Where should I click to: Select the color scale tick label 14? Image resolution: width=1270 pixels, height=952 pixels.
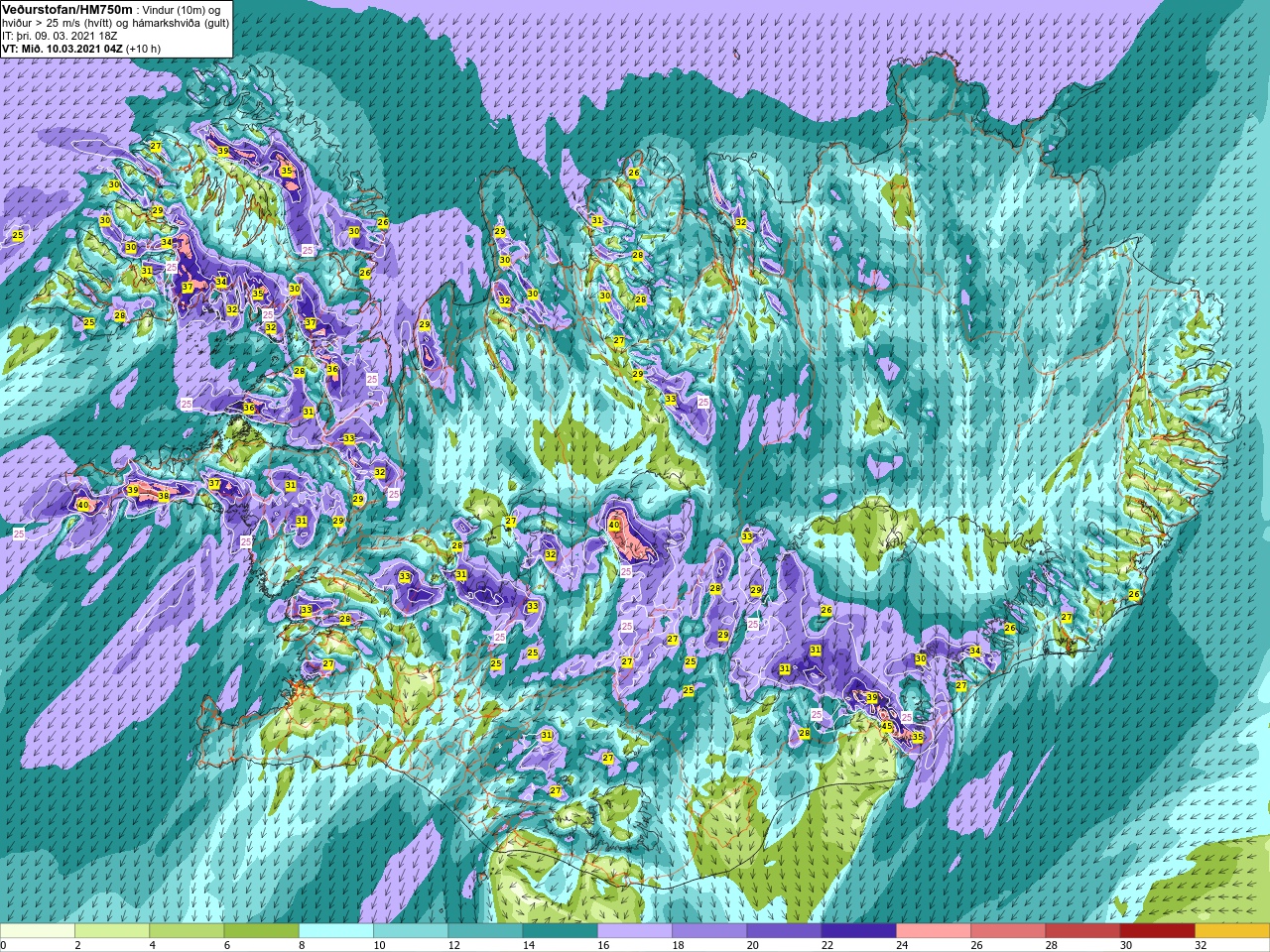[x=529, y=945]
